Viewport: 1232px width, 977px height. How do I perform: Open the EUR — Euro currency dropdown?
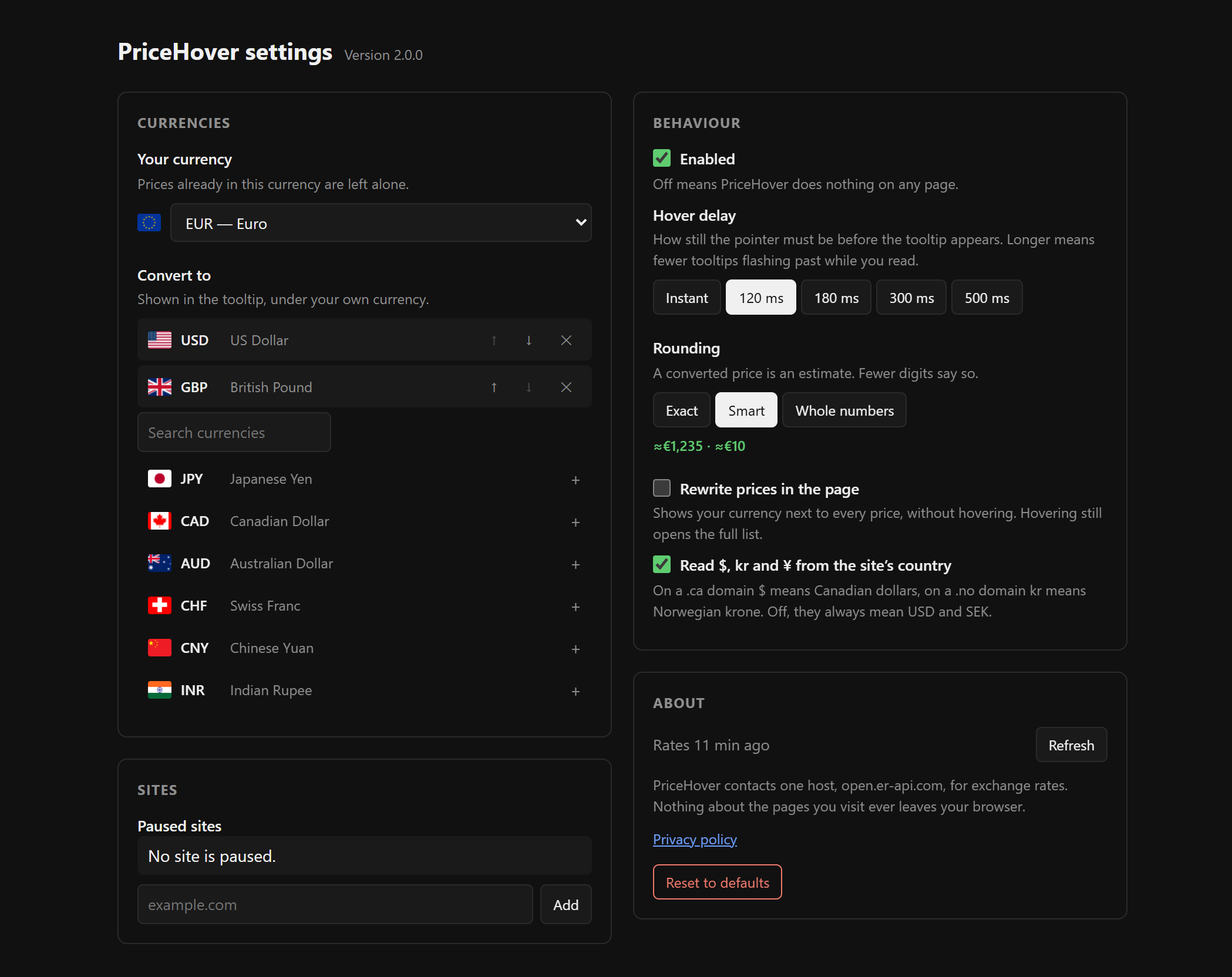pyautogui.click(x=381, y=223)
